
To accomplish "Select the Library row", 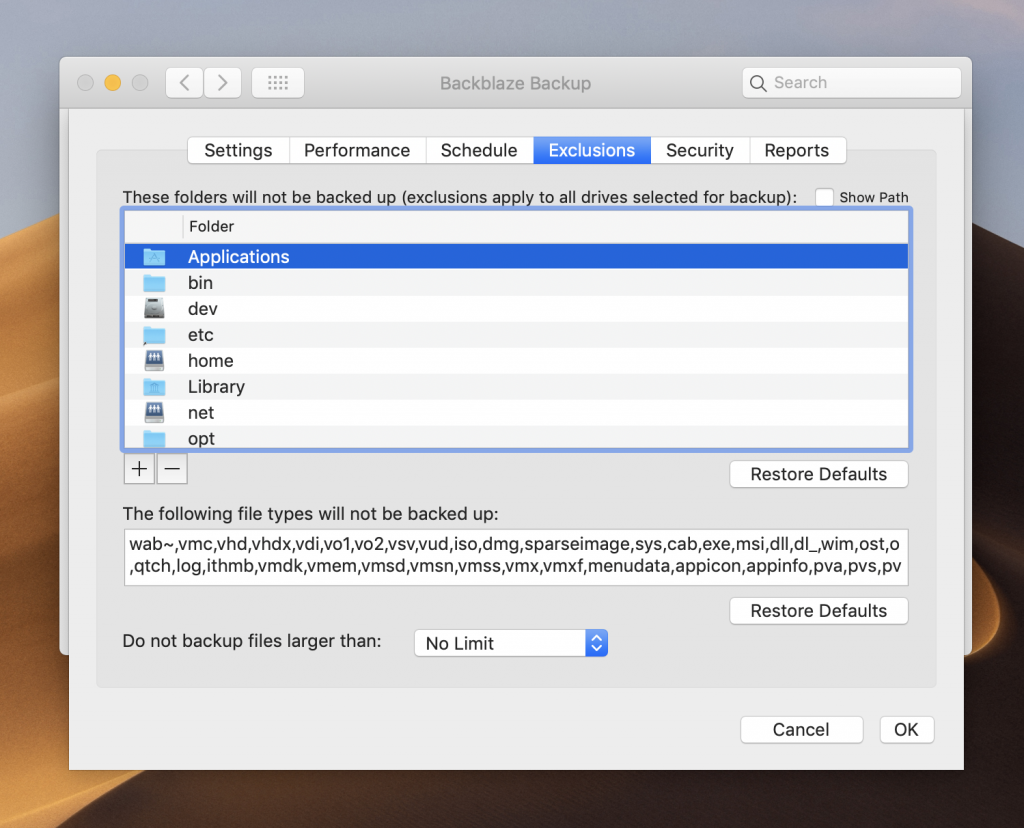I will coord(516,387).
